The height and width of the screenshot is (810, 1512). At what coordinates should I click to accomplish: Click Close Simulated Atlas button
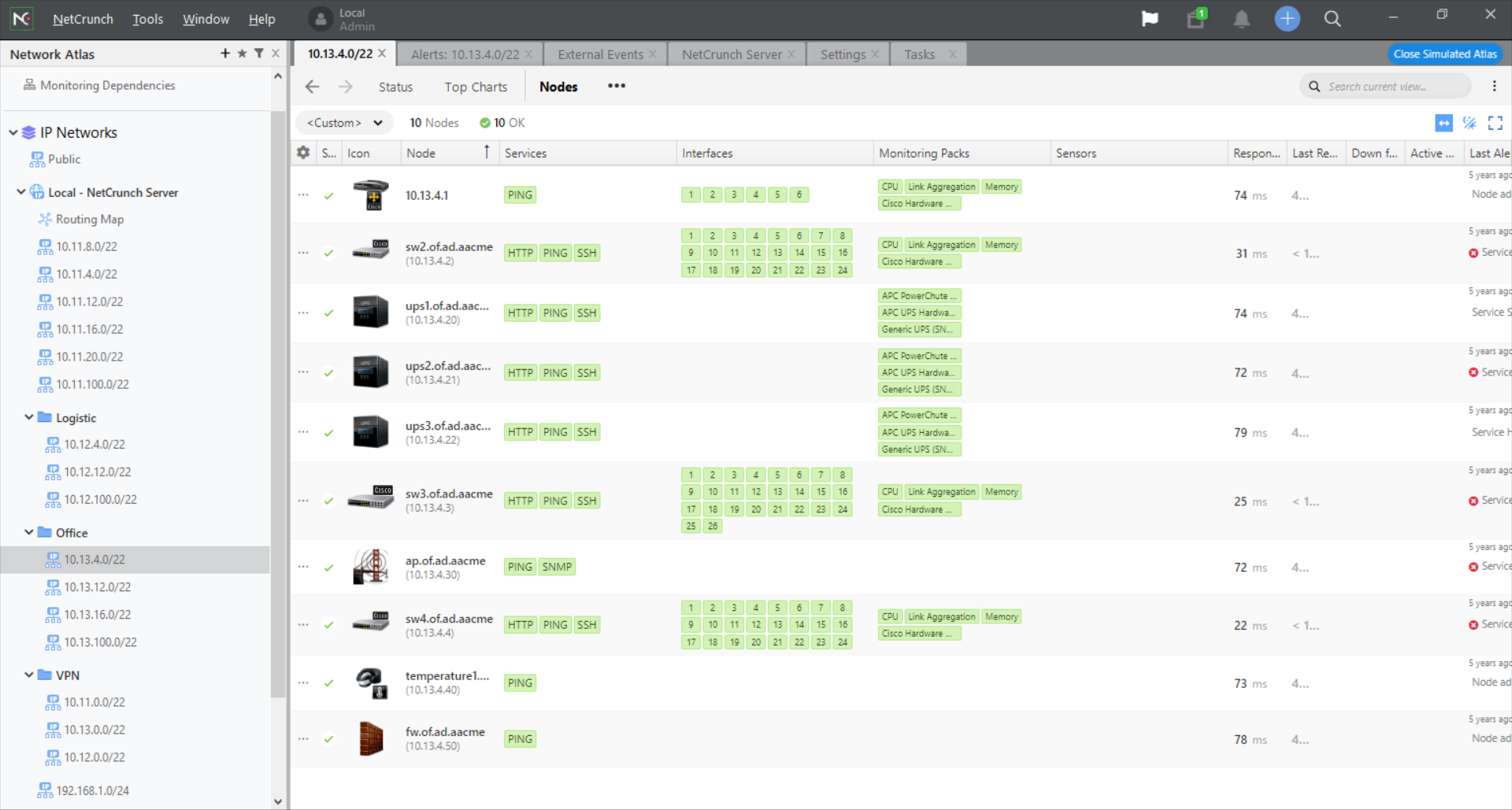point(1445,54)
